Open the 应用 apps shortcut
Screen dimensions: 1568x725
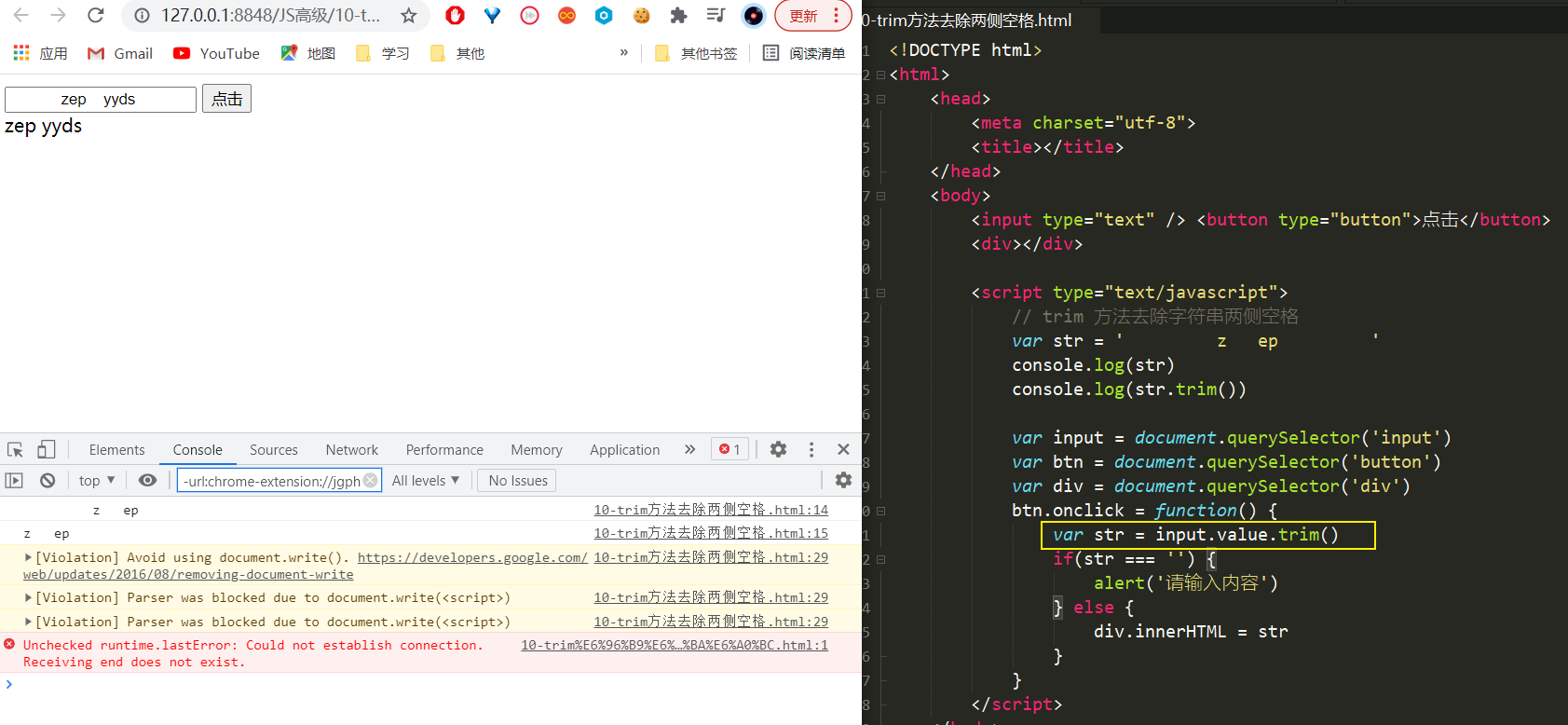pyautogui.click(x=40, y=53)
